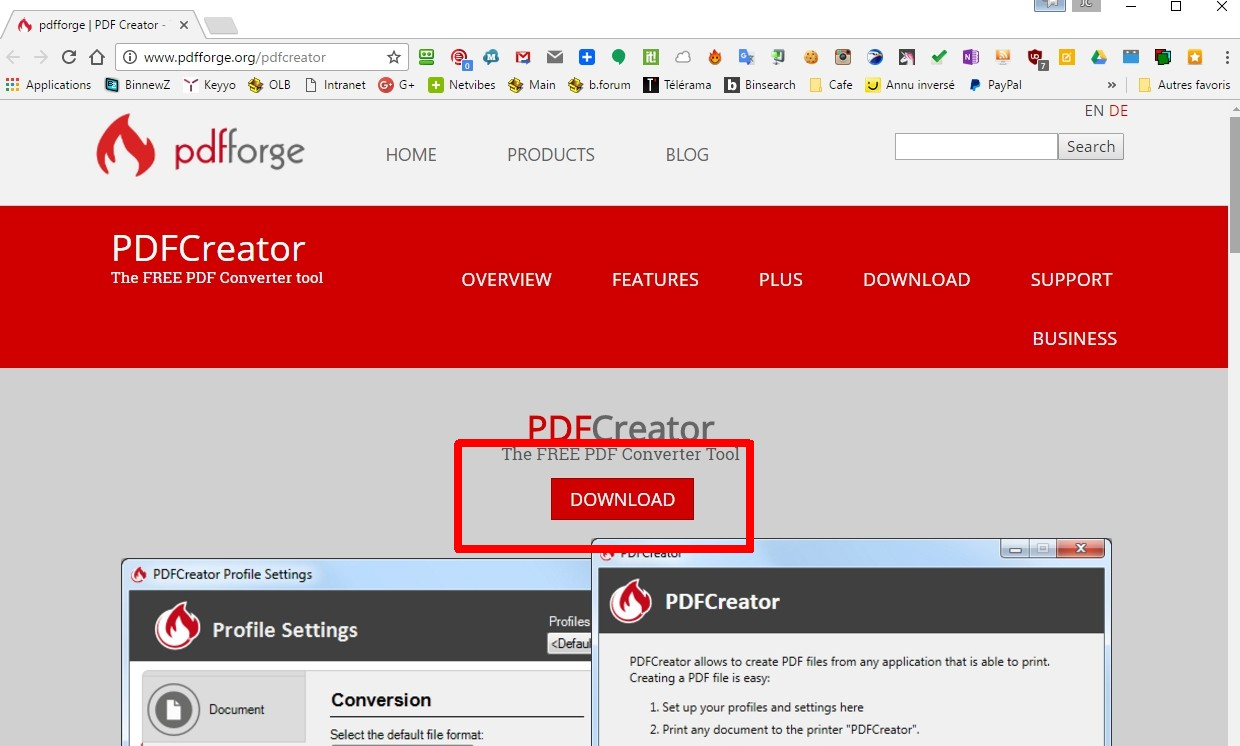The width and height of the screenshot is (1240, 746).
Task: Open the Intranet bookmark
Action: tap(335, 85)
